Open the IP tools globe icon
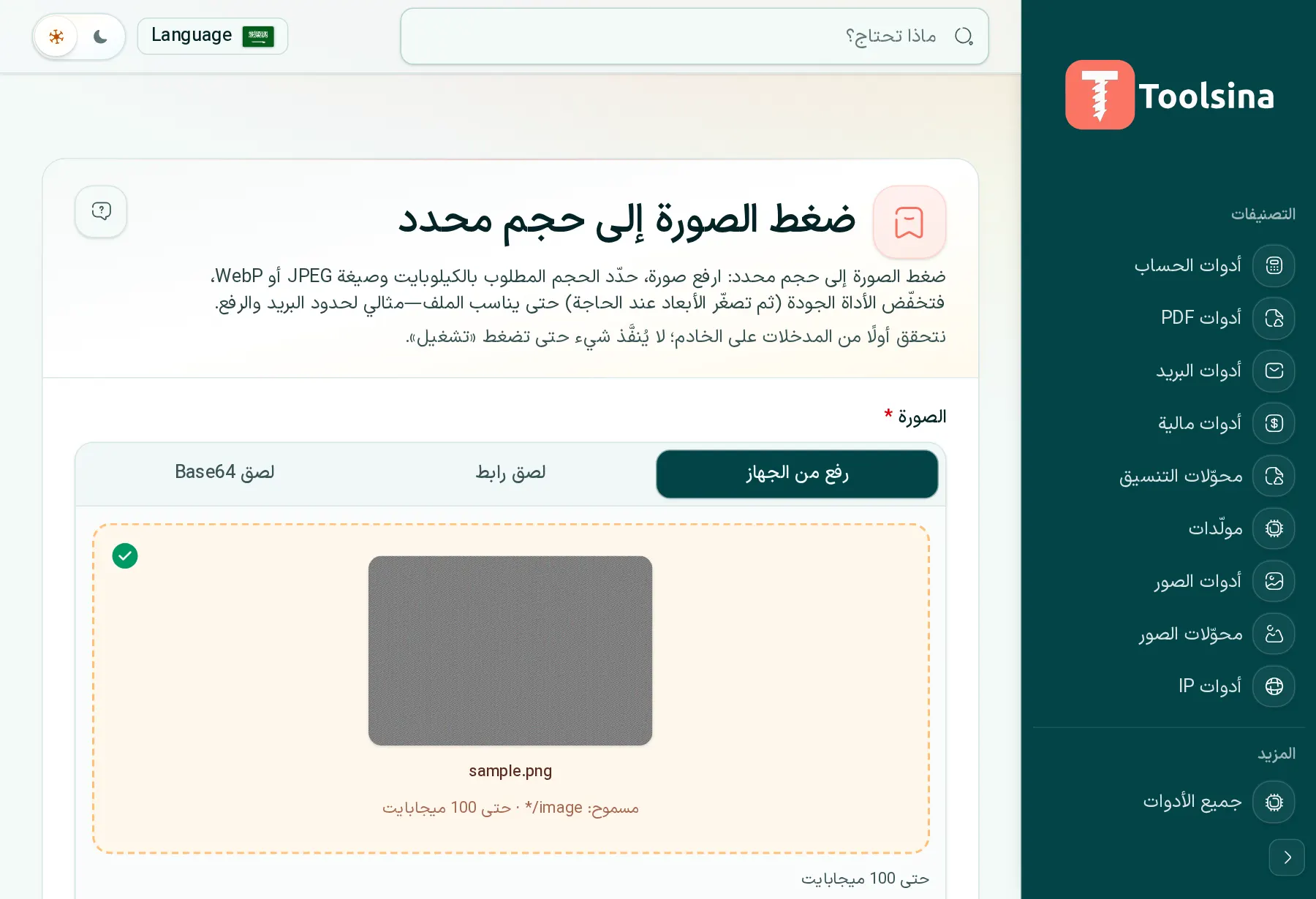The width and height of the screenshot is (1316, 899). pyautogui.click(x=1274, y=686)
